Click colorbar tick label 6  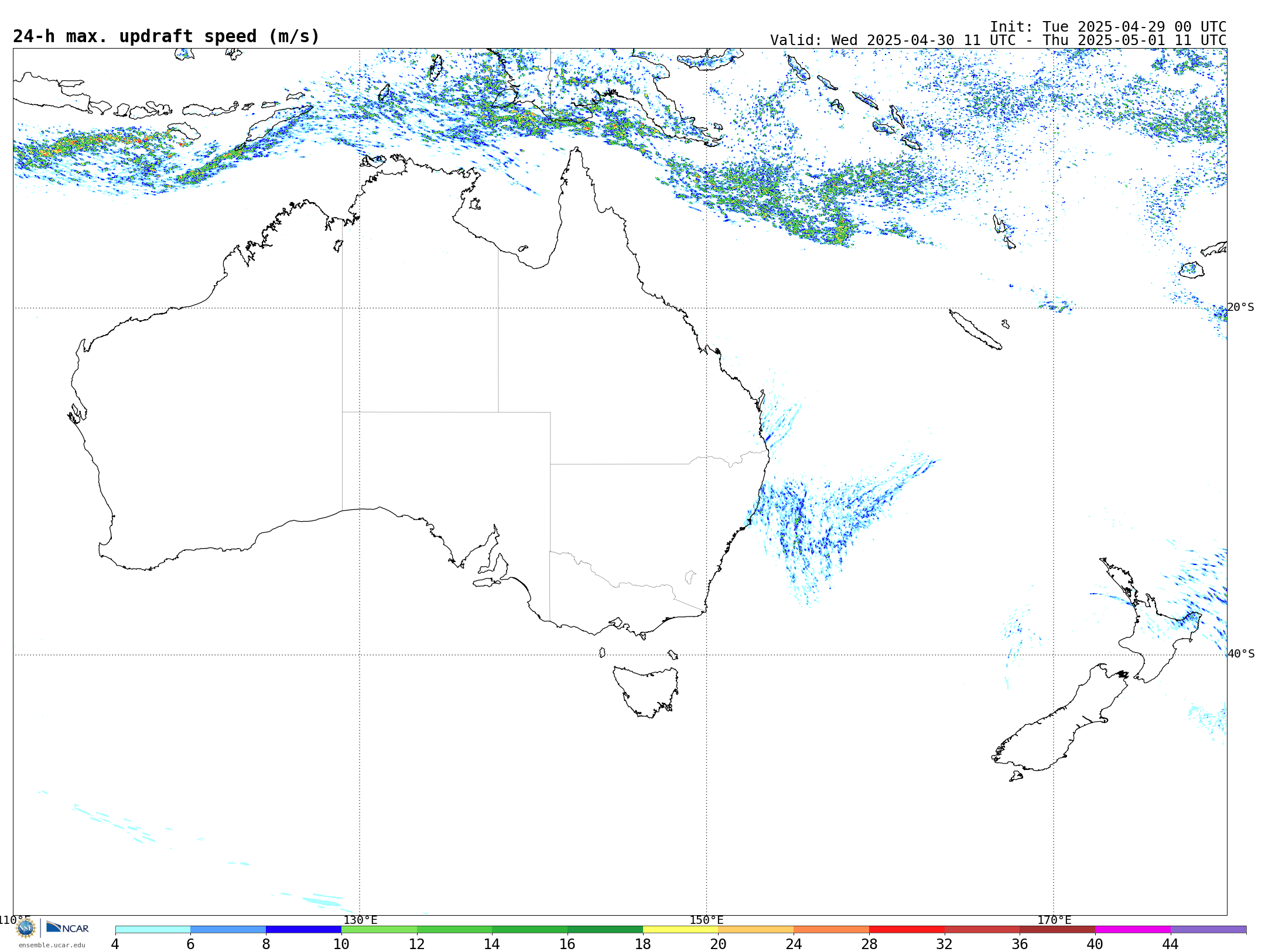[x=190, y=944]
